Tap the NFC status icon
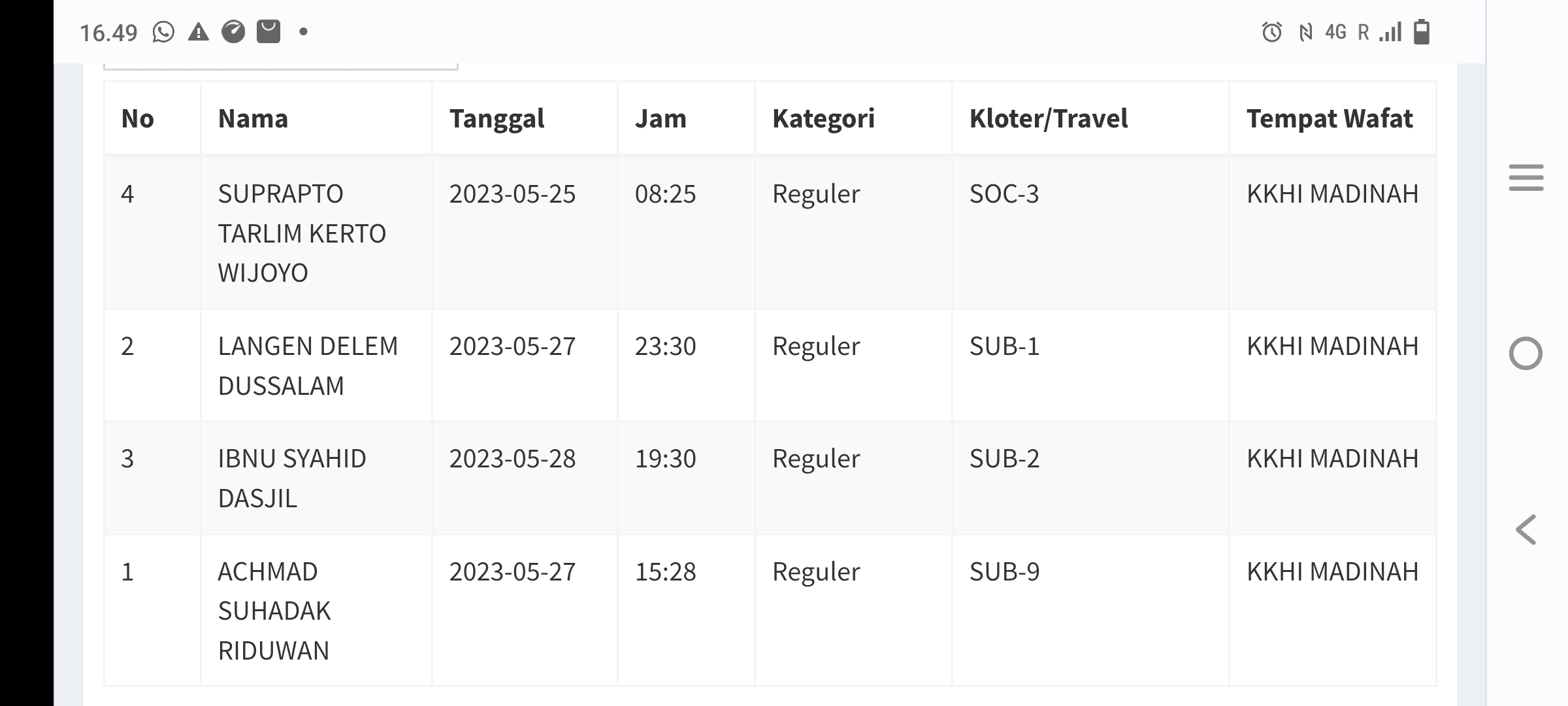The image size is (1568, 706). (x=1305, y=32)
